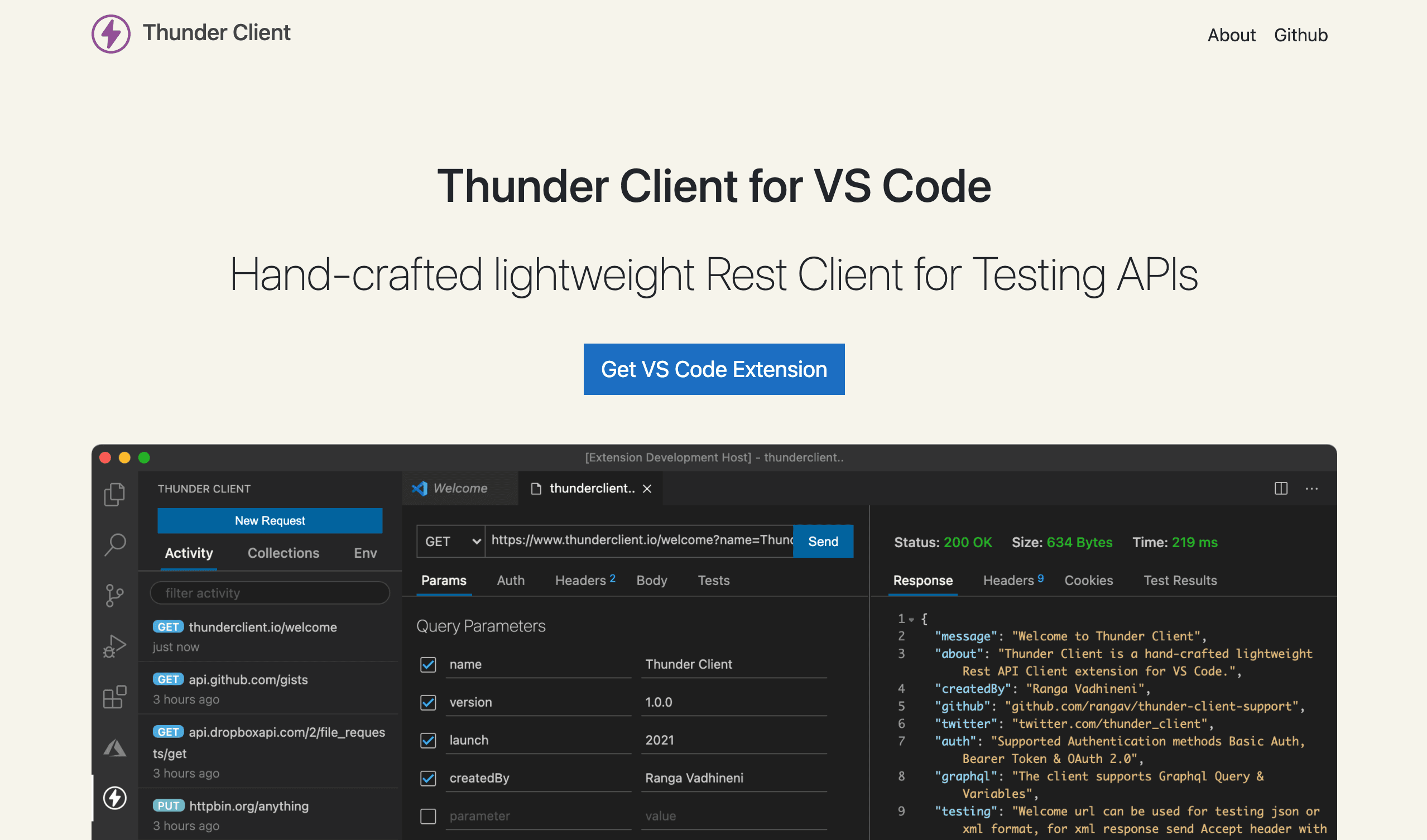Open the editor more actions ellipsis menu

pyautogui.click(x=1311, y=489)
